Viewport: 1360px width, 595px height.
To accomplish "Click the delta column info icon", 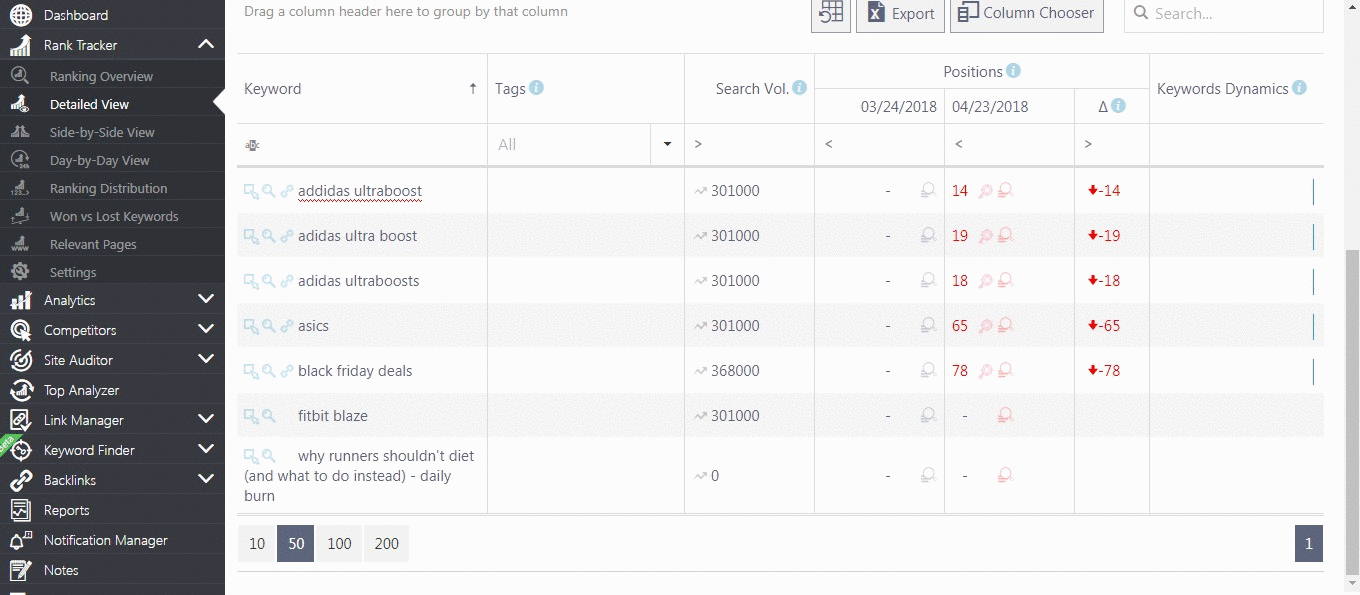I will pos(1118,105).
